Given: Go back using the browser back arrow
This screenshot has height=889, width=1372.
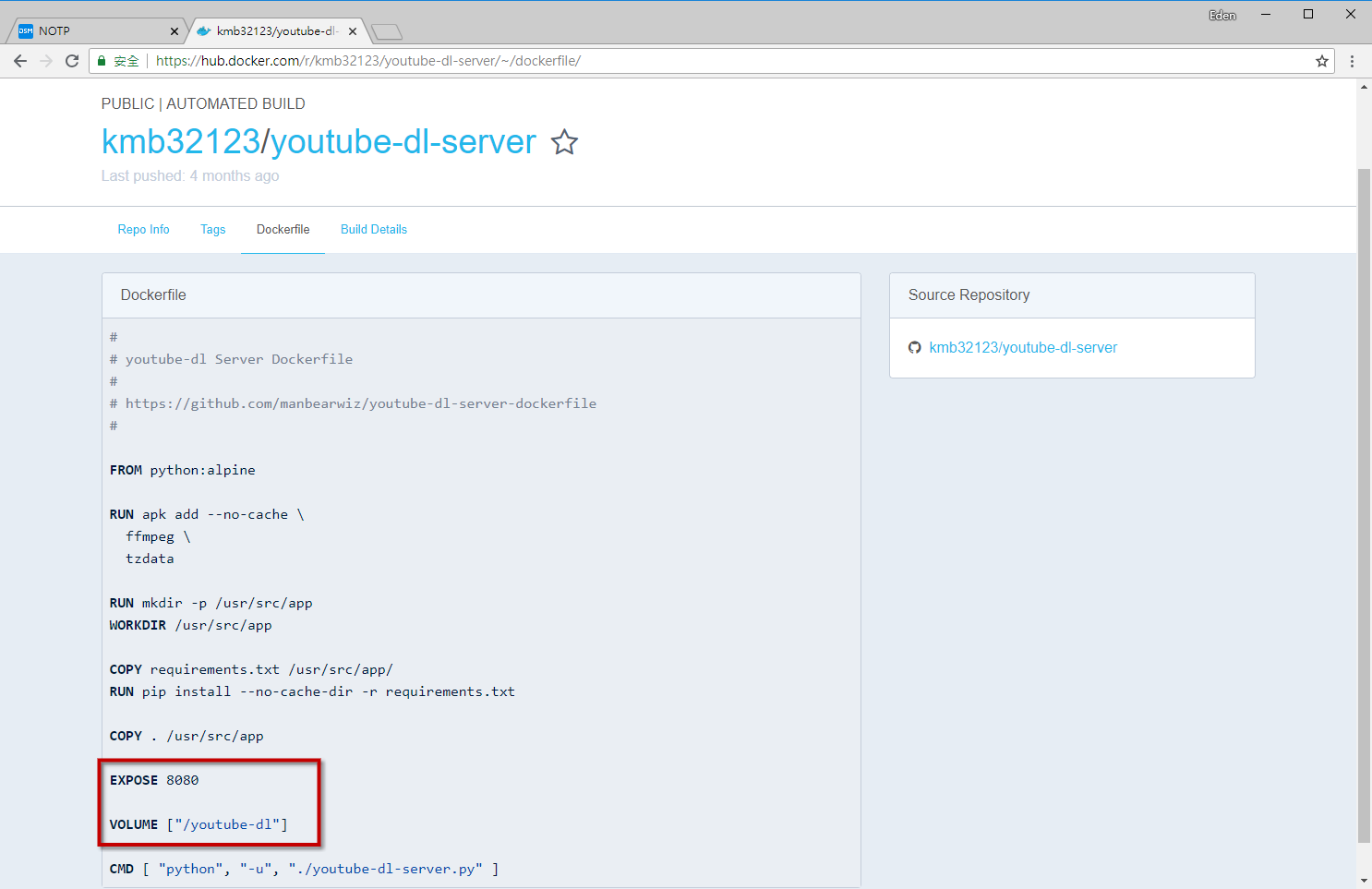Looking at the screenshot, I should (20, 61).
